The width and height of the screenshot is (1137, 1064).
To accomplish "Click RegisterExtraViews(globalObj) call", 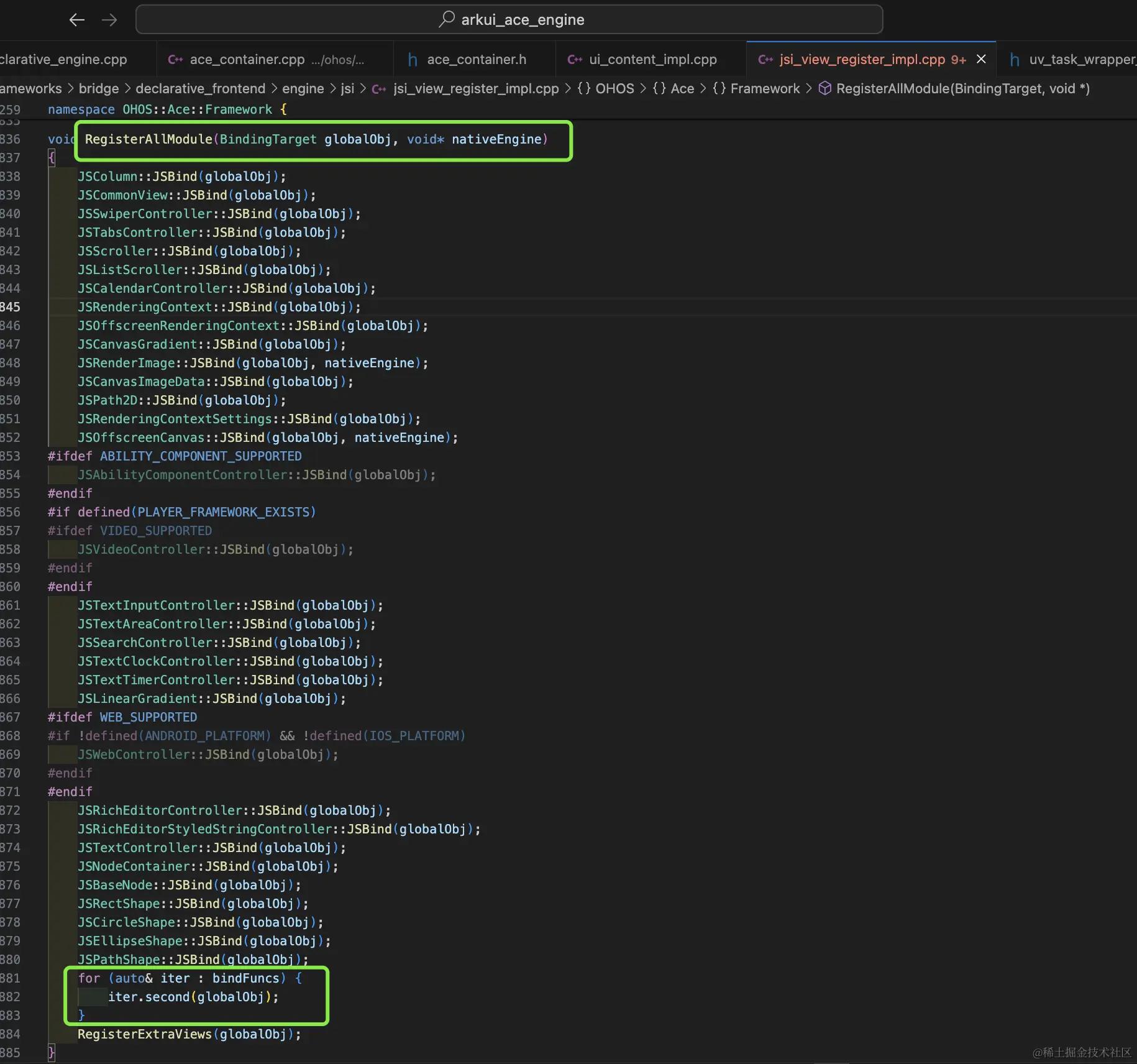I will coord(189,1034).
